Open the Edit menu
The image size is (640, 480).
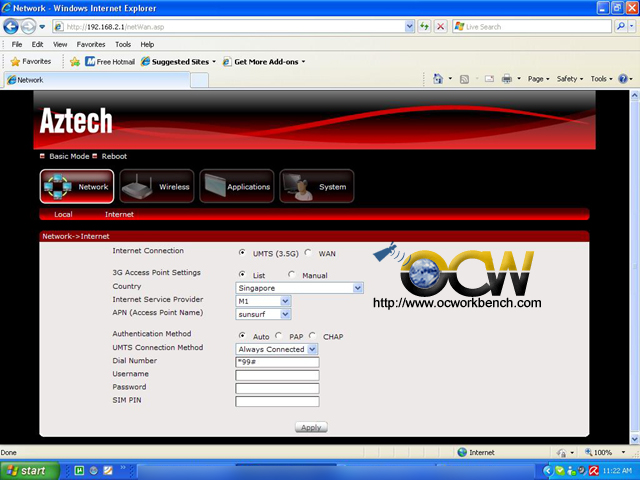tap(38, 44)
